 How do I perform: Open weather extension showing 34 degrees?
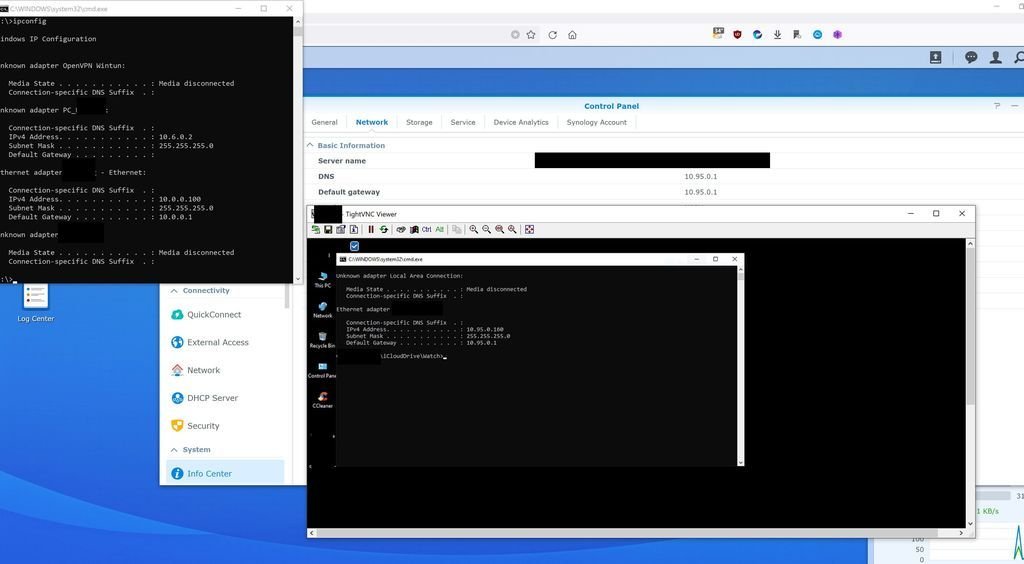(718, 33)
